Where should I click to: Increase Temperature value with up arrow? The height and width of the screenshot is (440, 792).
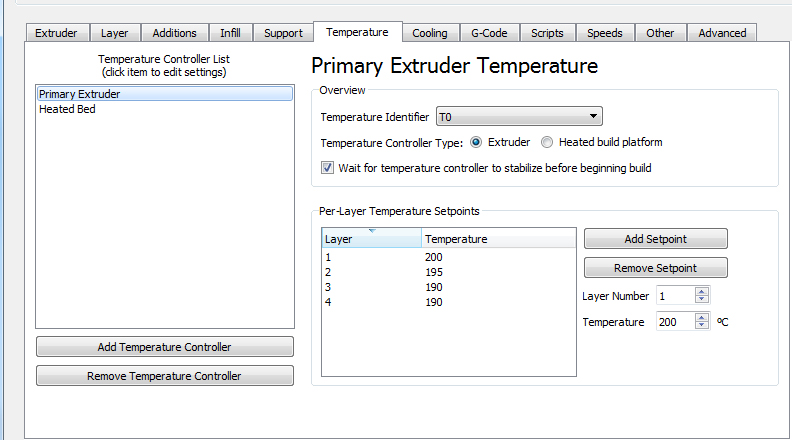coord(702,318)
